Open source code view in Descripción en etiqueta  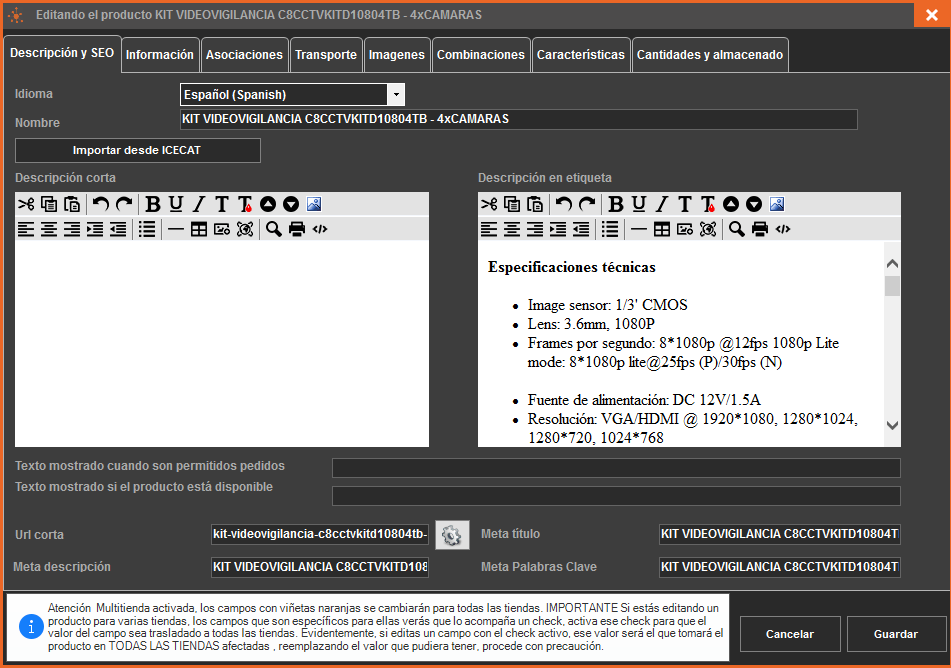tap(783, 229)
